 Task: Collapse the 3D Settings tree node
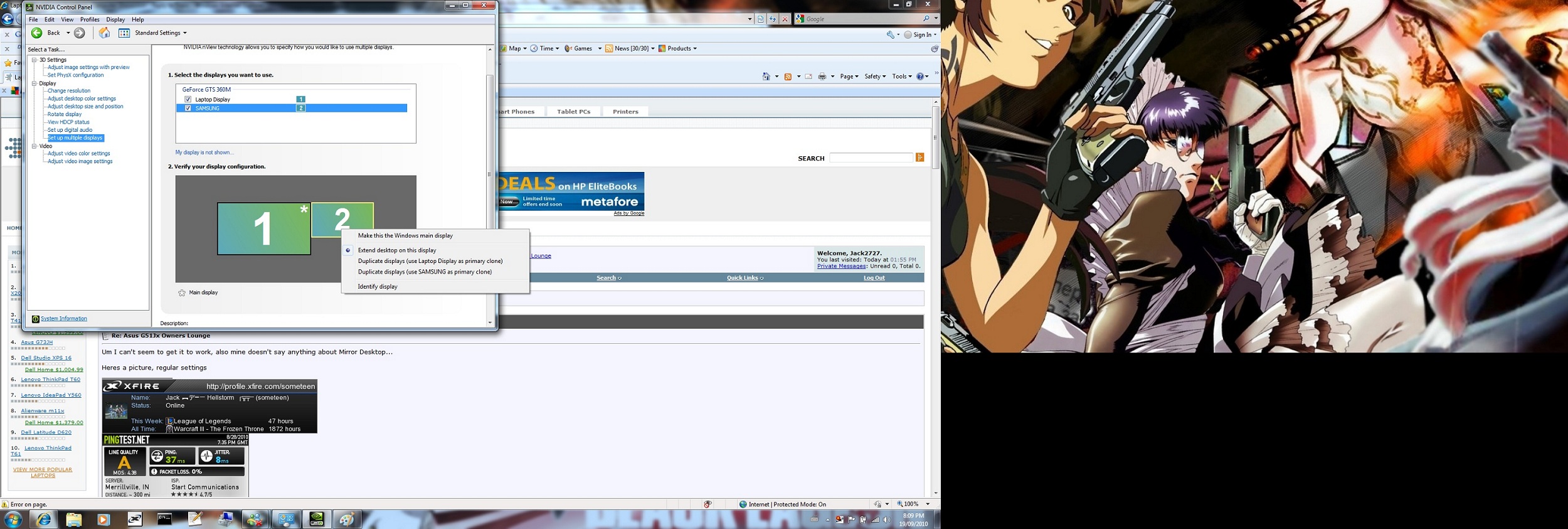(34, 60)
